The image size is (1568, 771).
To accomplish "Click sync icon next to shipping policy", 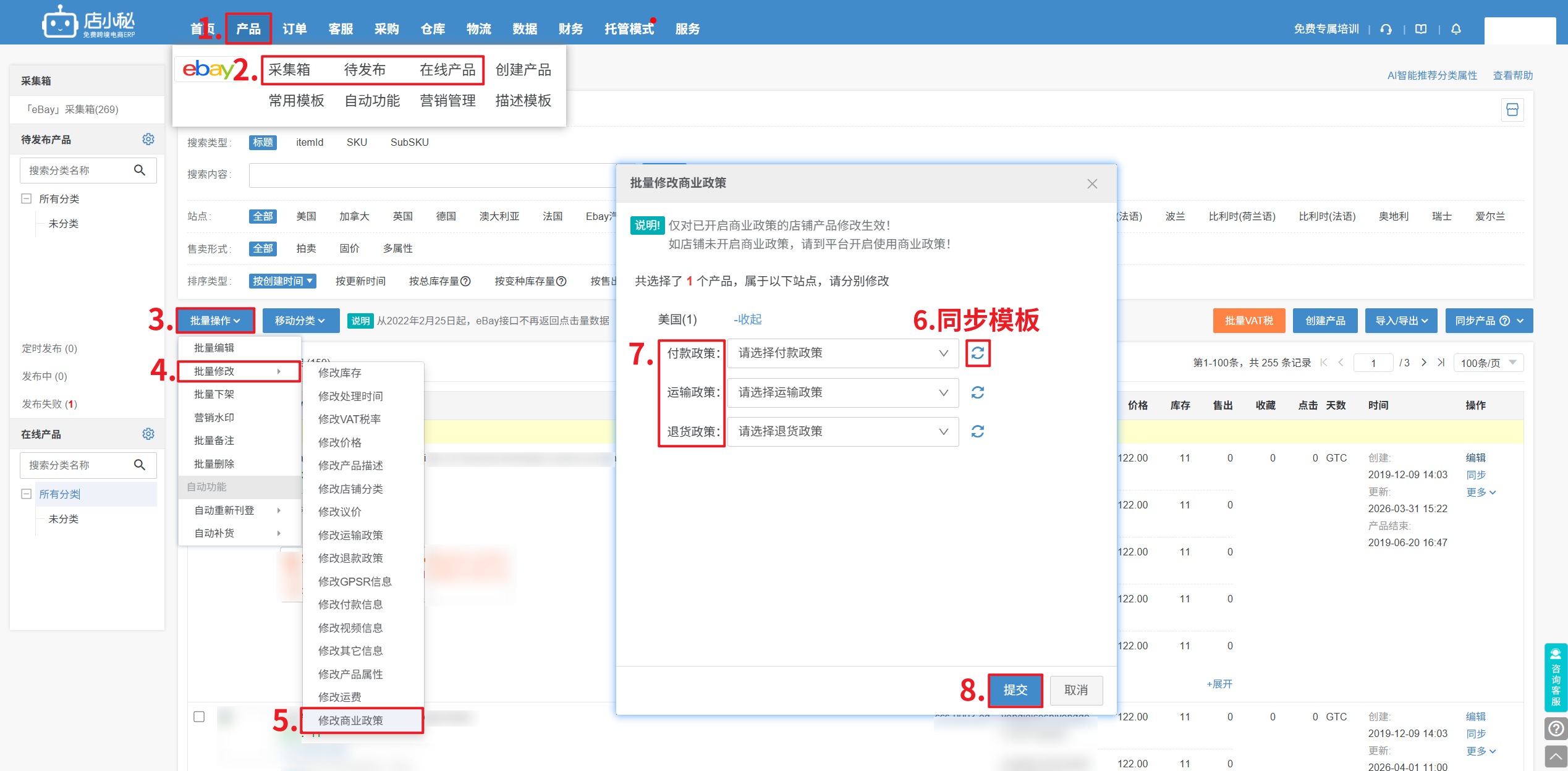I will (x=977, y=392).
